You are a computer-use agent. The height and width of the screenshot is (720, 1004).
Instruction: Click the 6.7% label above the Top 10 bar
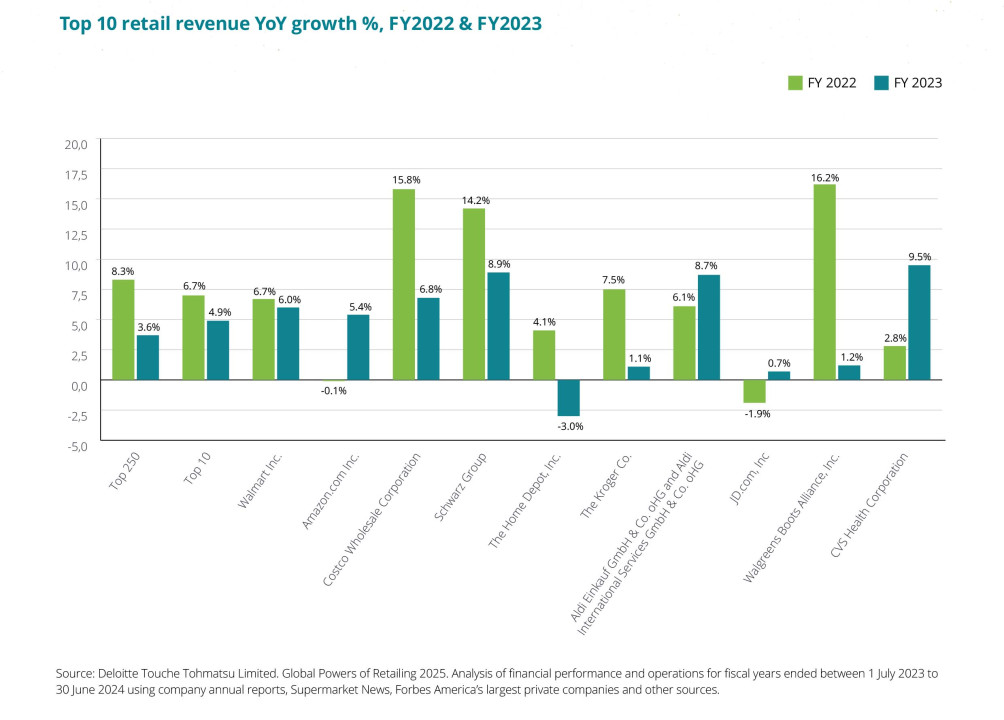(x=194, y=286)
